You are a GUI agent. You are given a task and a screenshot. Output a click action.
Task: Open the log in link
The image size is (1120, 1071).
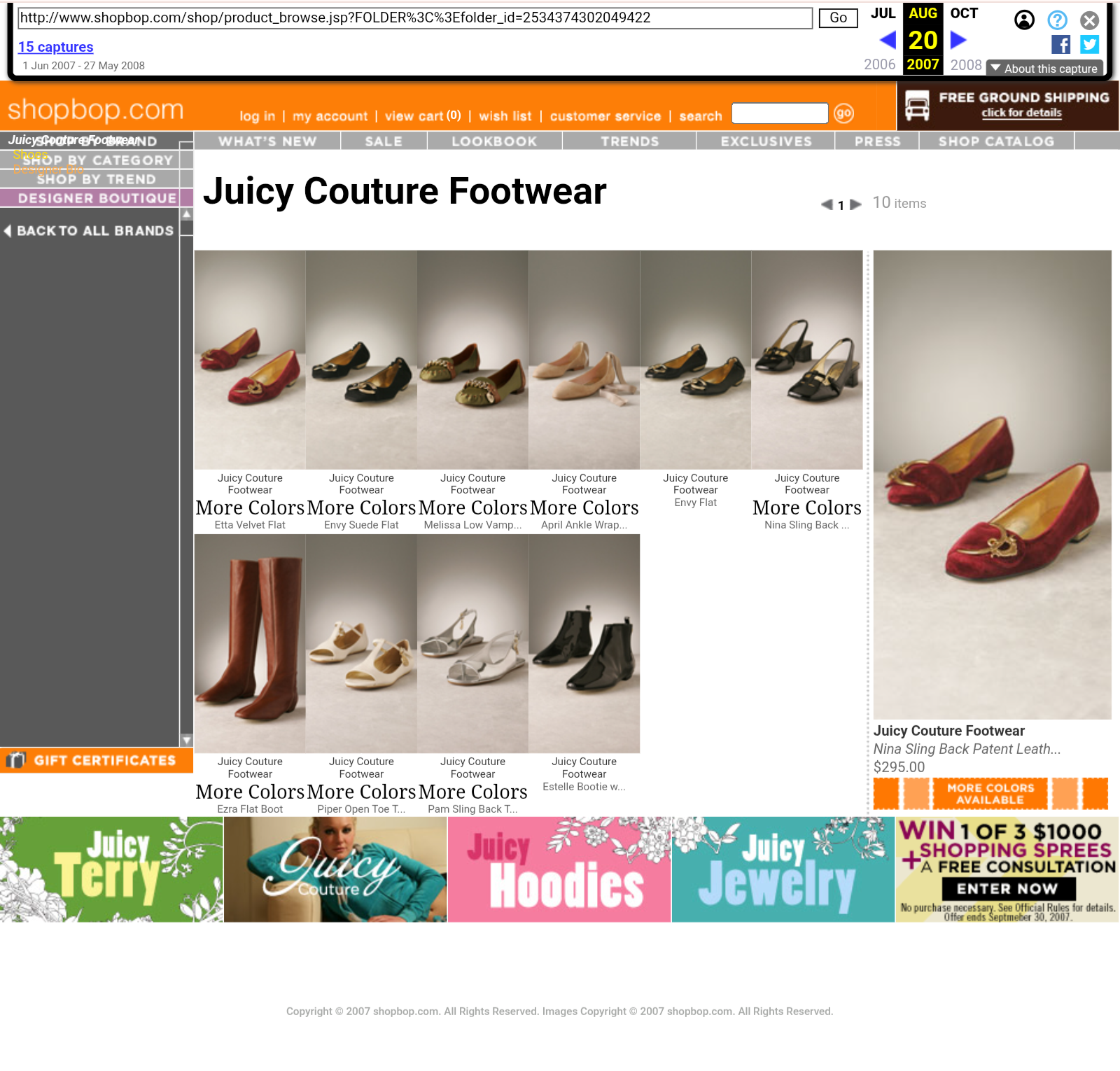(x=257, y=116)
